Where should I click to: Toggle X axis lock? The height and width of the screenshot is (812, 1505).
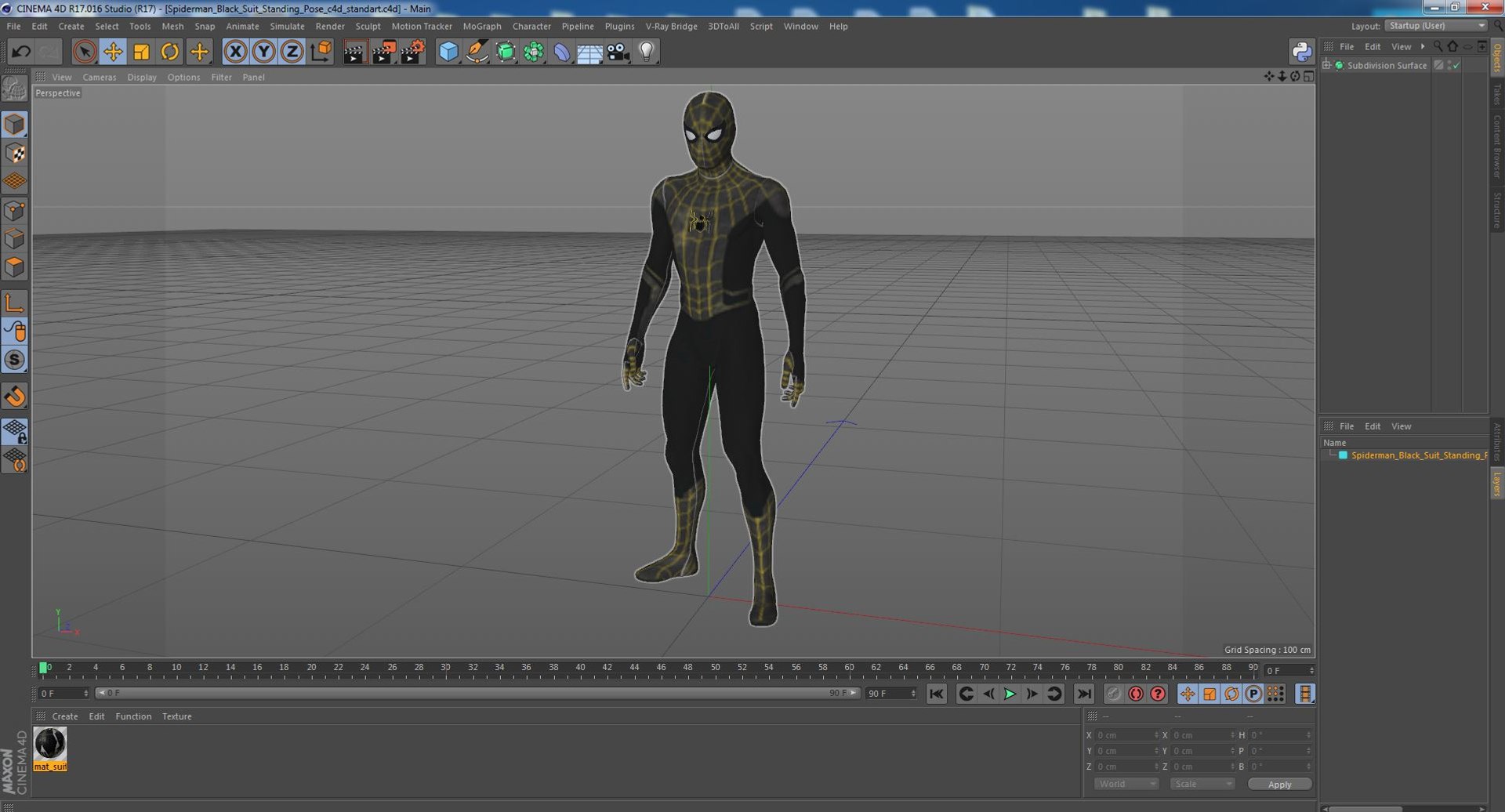pos(235,53)
